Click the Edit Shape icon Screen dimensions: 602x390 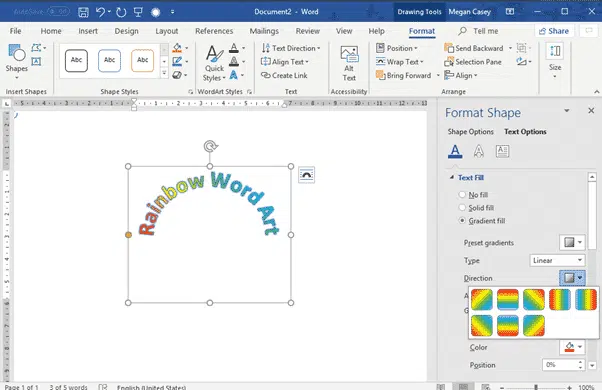tap(36, 48)
